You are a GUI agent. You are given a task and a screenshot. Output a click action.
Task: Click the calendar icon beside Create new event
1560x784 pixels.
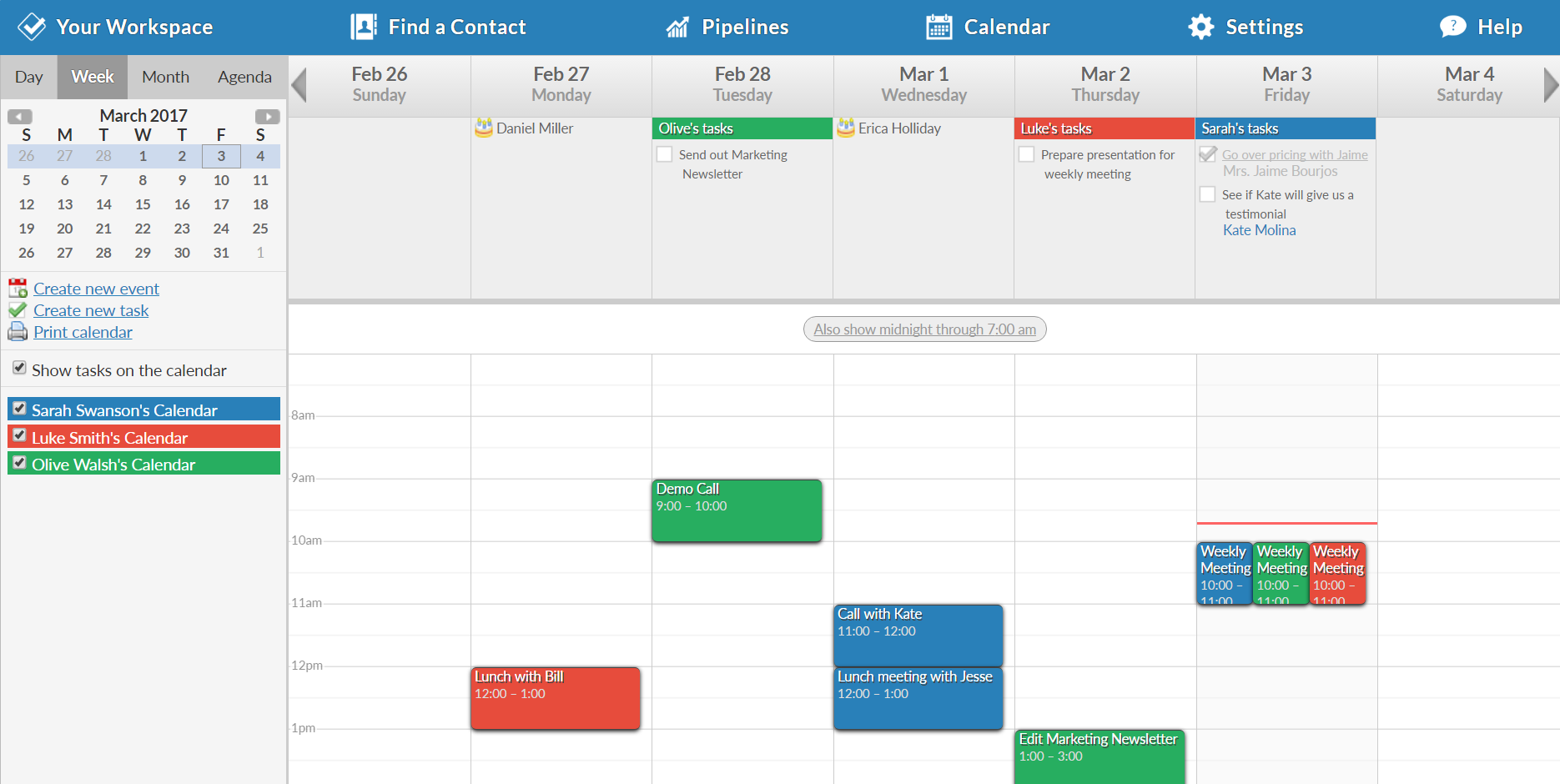(x=18, y=289)
